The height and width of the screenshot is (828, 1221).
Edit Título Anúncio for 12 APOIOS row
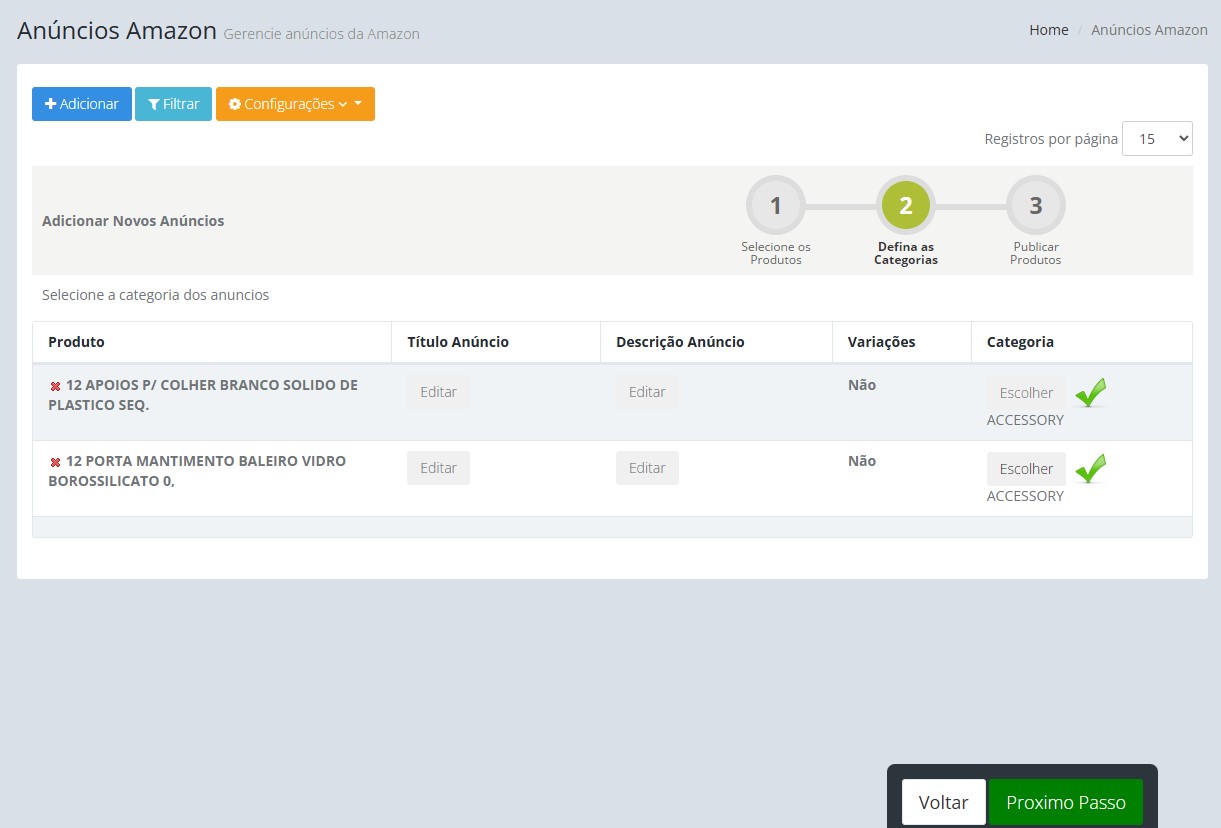(x=438, y=392)
